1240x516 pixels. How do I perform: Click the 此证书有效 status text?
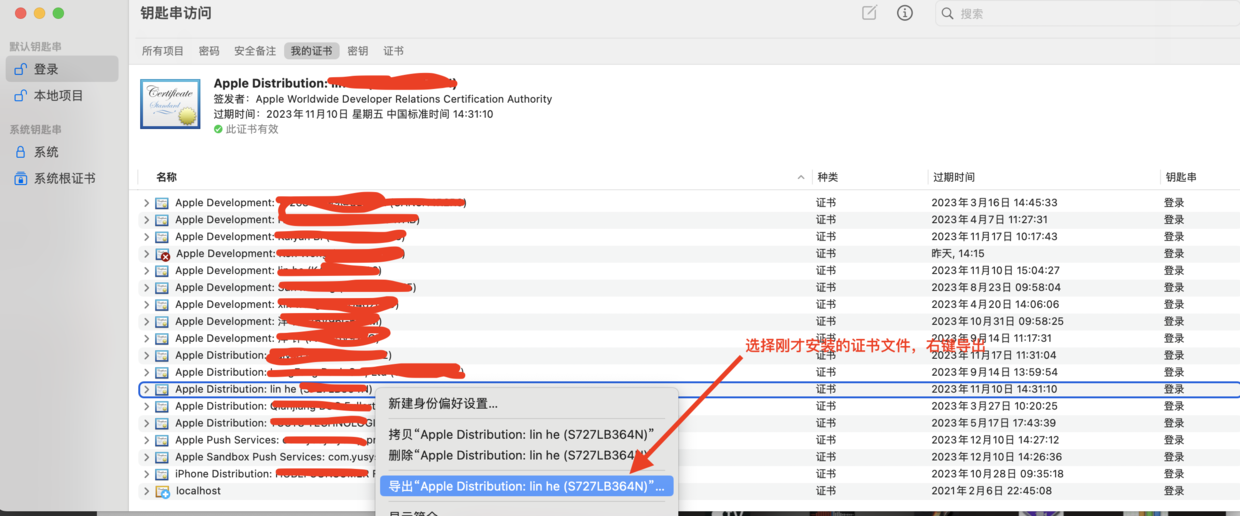252,130
